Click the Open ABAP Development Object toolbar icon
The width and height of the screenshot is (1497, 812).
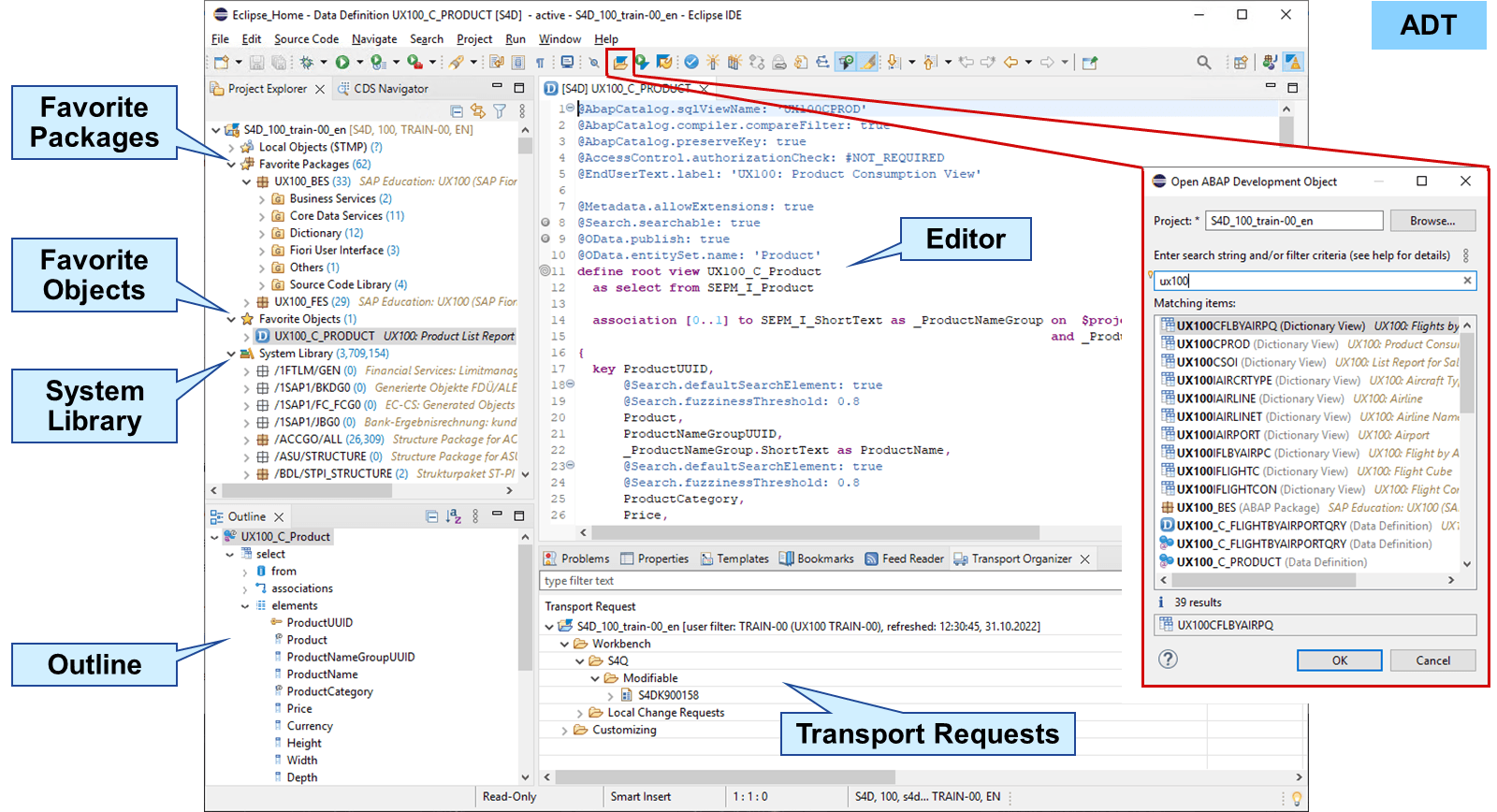[x=620, y=62]
